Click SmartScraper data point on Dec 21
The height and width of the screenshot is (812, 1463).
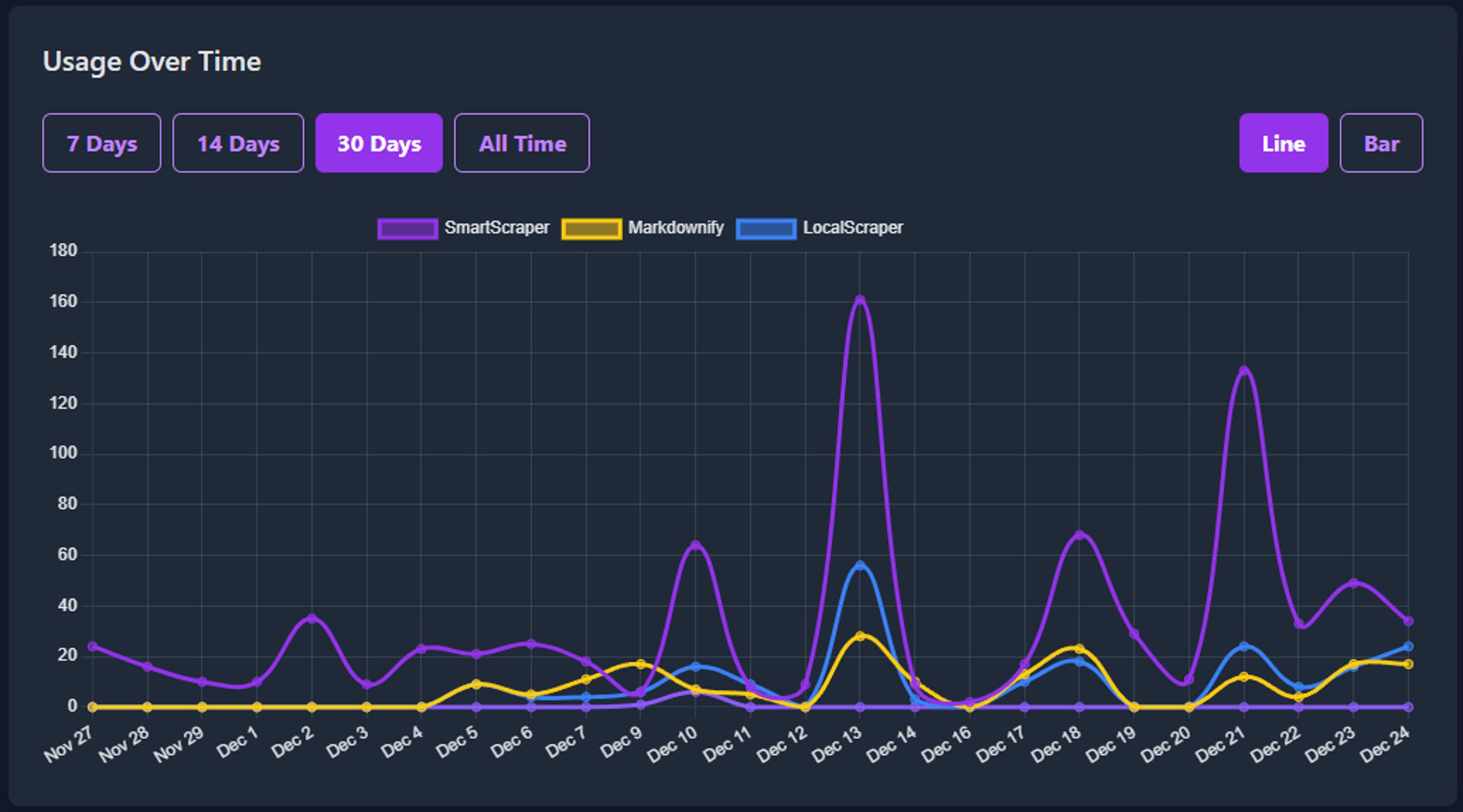coord(1244,371)
